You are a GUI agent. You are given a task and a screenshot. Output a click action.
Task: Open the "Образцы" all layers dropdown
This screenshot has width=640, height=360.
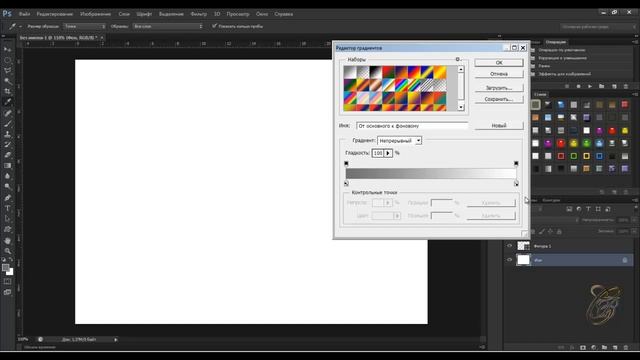[168, 26]
